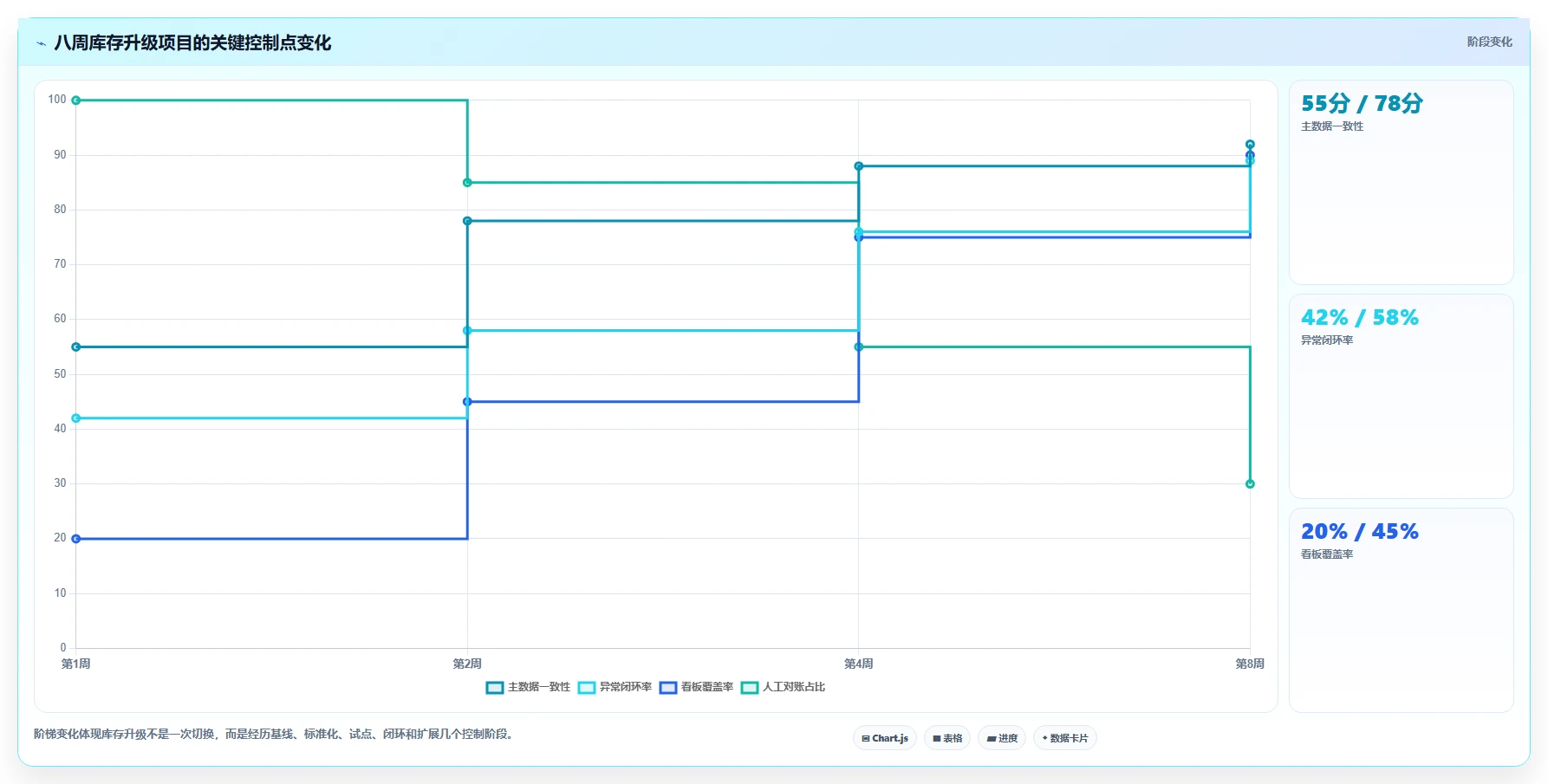The image size is (1548, 784).
Task: Click the footer note starting with 阶梯变化体现
Action: click(x=275, y=735)
